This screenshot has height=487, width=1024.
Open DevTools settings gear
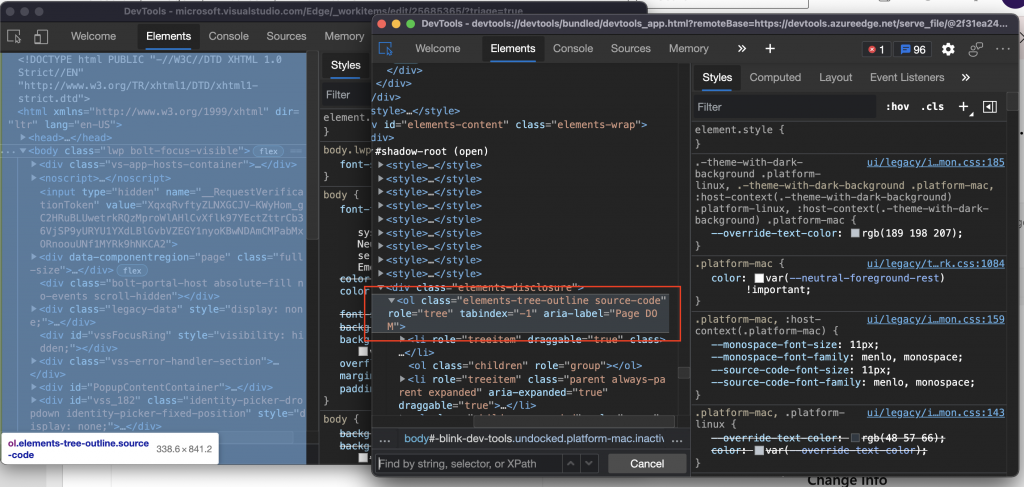pyautogui.click(x=948, y=50)
